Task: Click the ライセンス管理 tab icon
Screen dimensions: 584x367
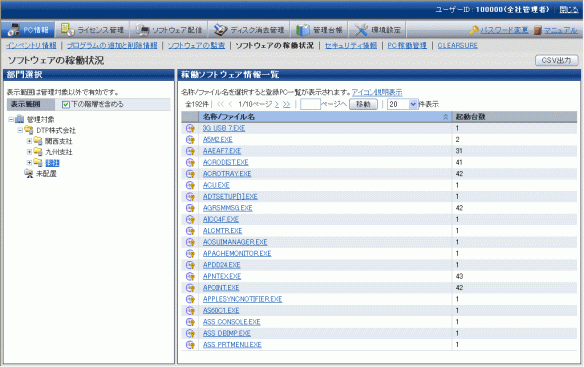Action: pos(67,29)
